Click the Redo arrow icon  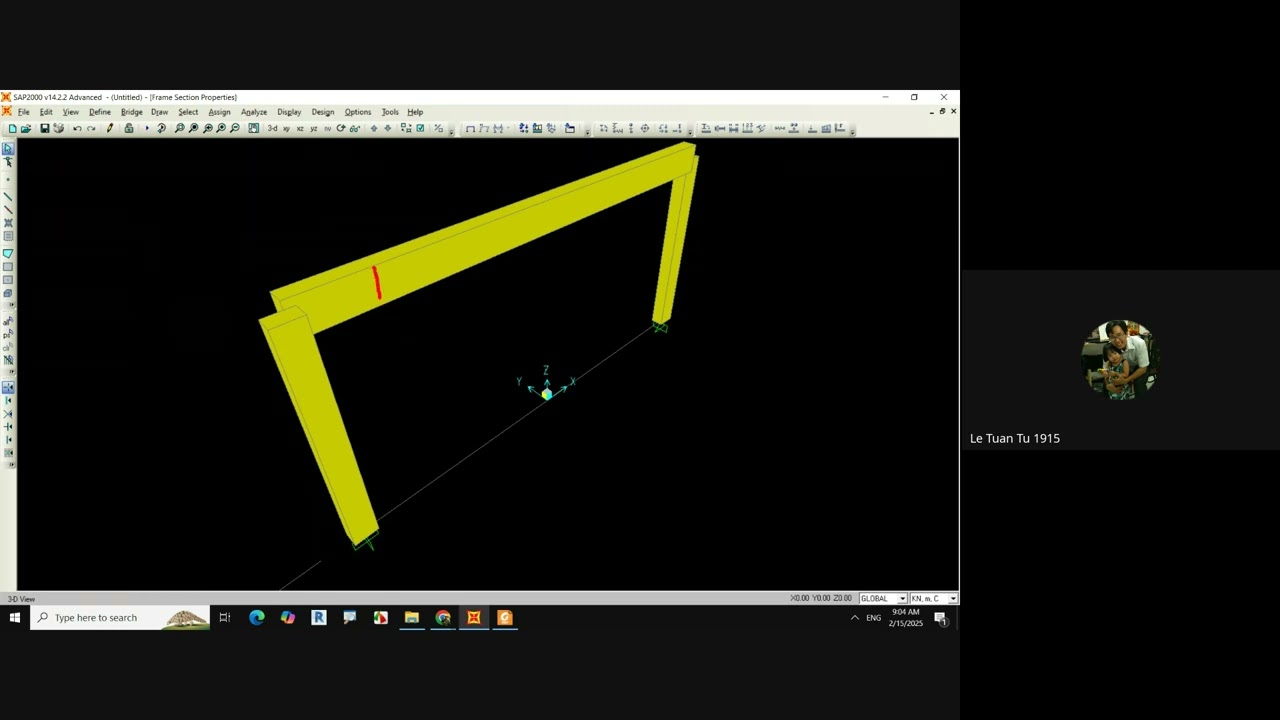91,128
